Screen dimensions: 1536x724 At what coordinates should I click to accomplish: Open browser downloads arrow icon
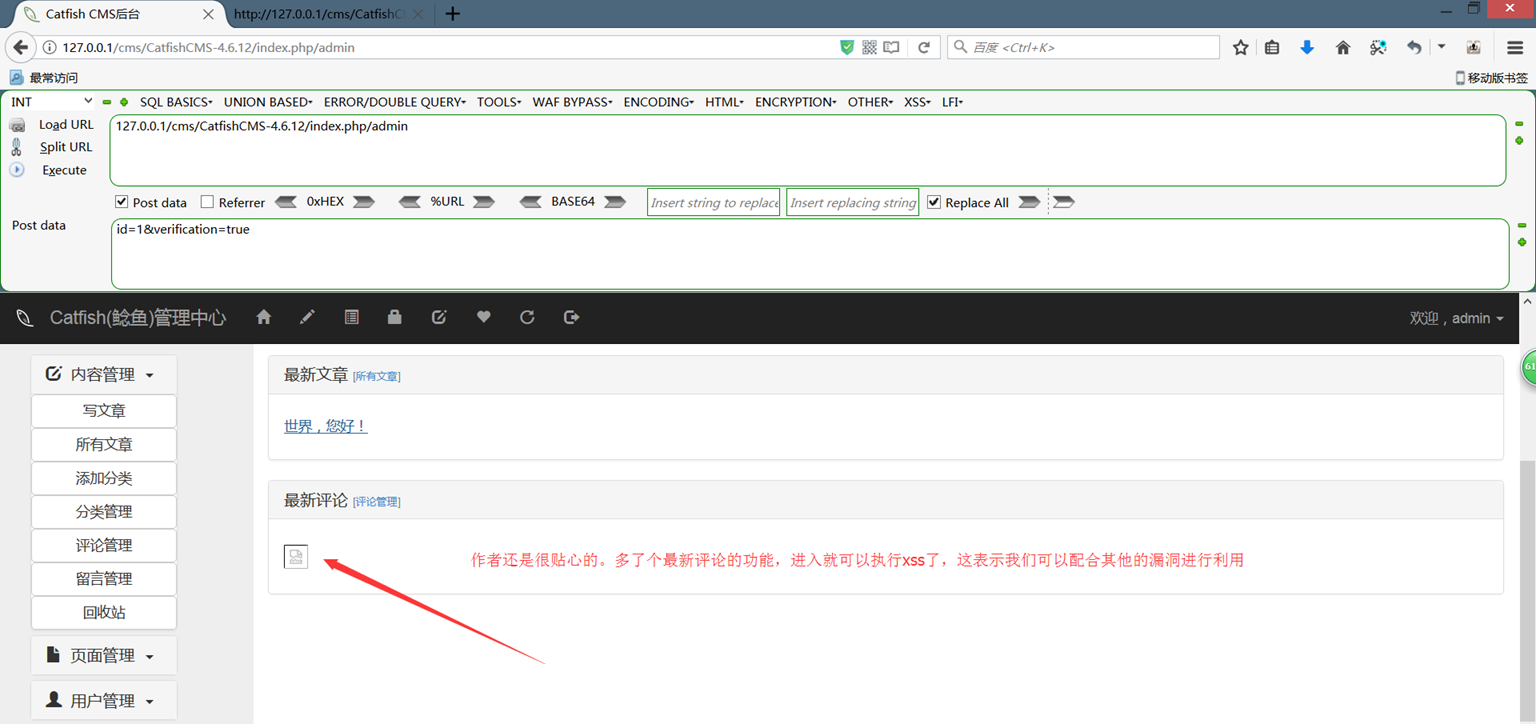[1307, 47]
